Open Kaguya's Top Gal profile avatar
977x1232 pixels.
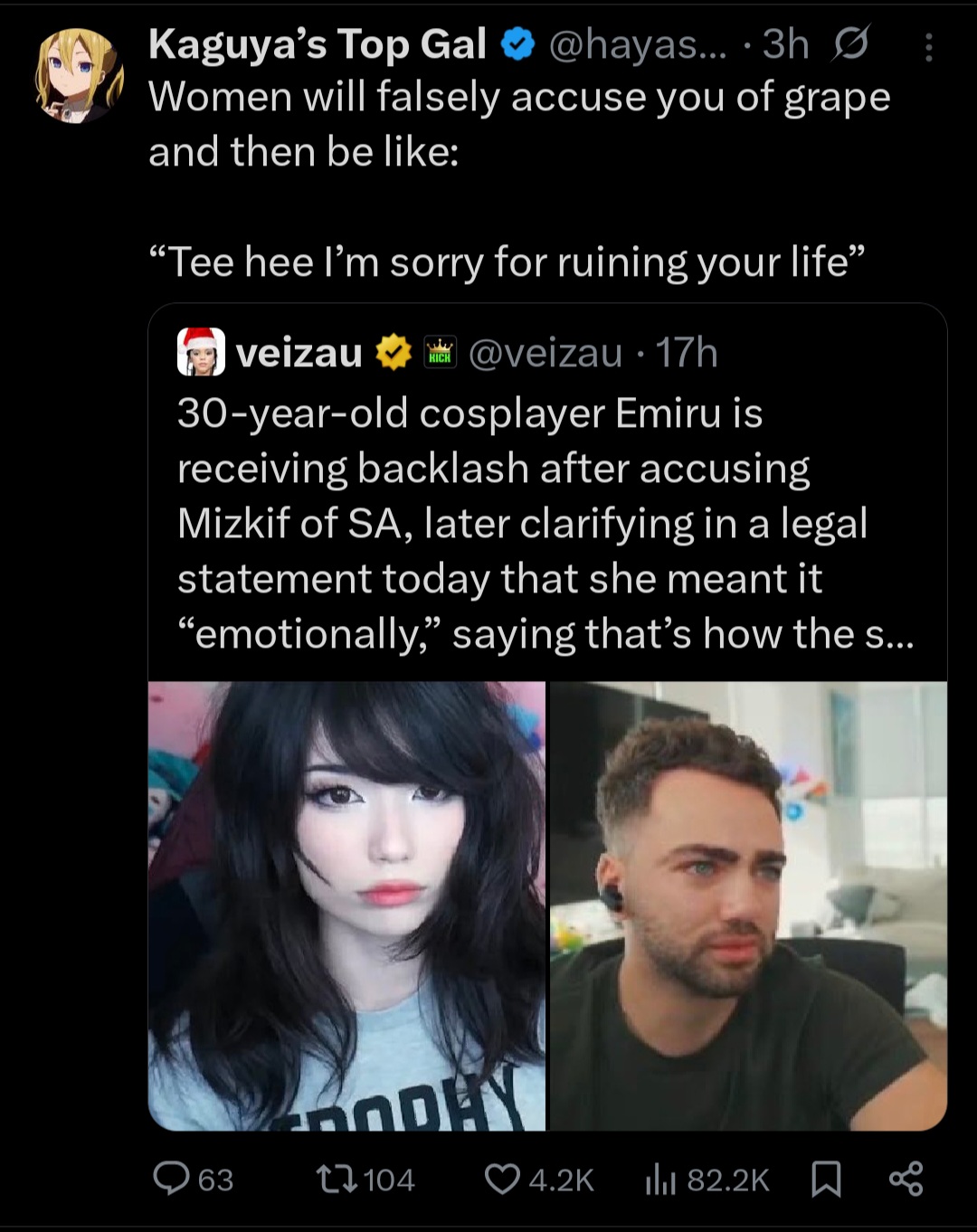click(79, 75)
